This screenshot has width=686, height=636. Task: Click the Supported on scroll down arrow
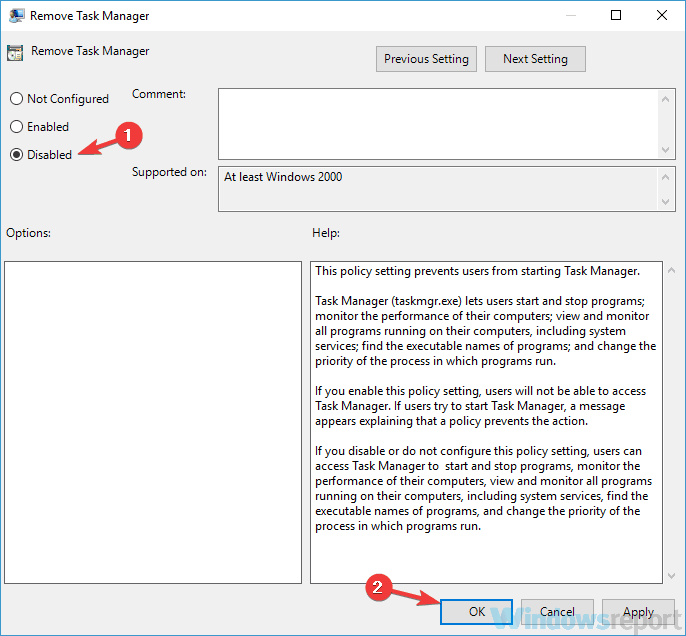coord(665,202)
